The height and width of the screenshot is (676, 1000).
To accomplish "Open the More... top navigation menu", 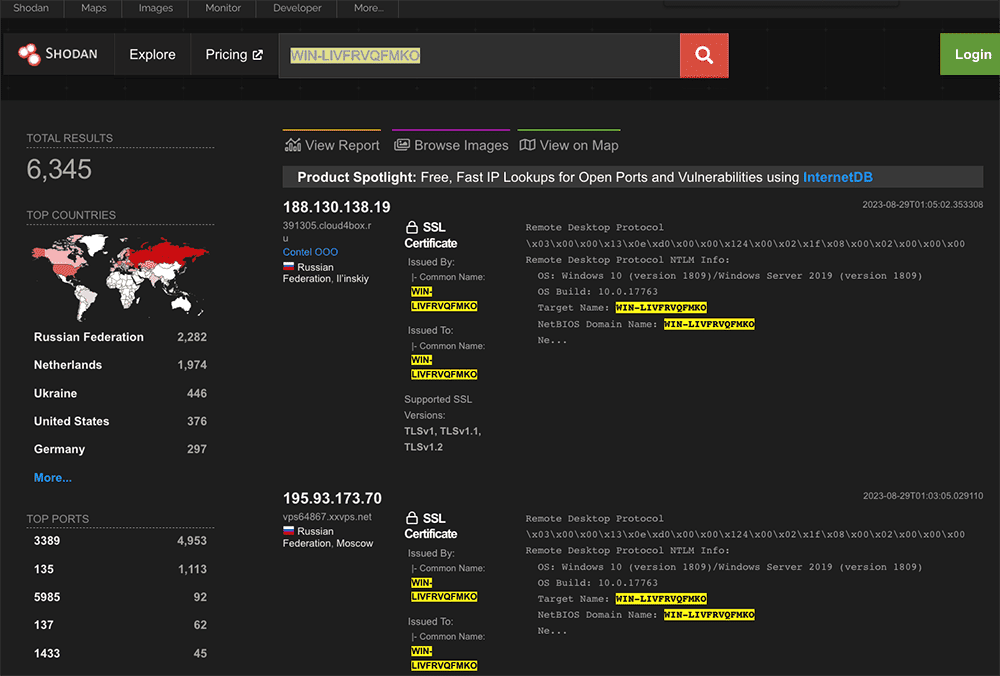I will [368, 8].
